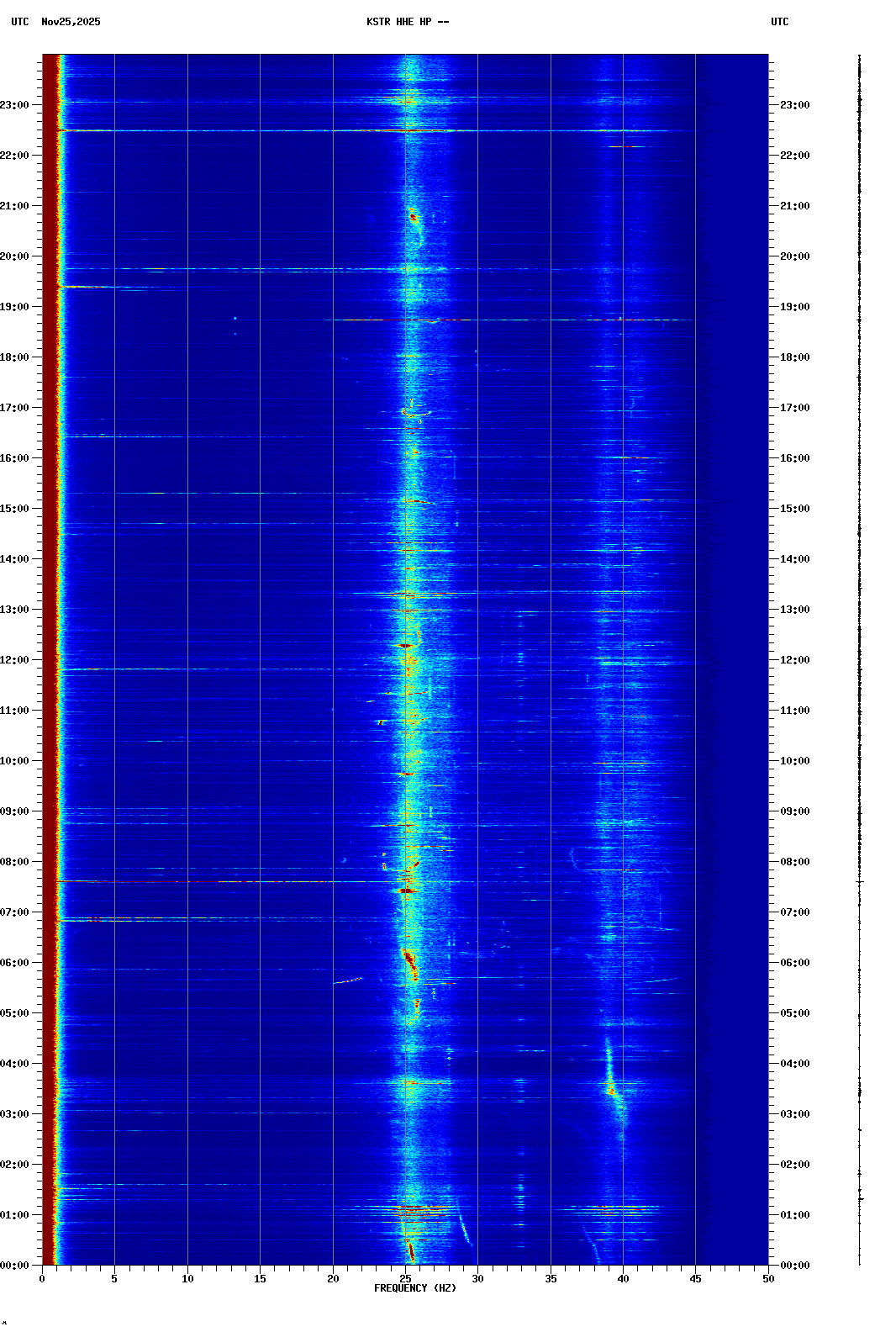Click the 25 tick on frequency axis
Image resolution: width=896 pixels, height=1332 pixels.
pyautogui.click(x=405, y=1278)
